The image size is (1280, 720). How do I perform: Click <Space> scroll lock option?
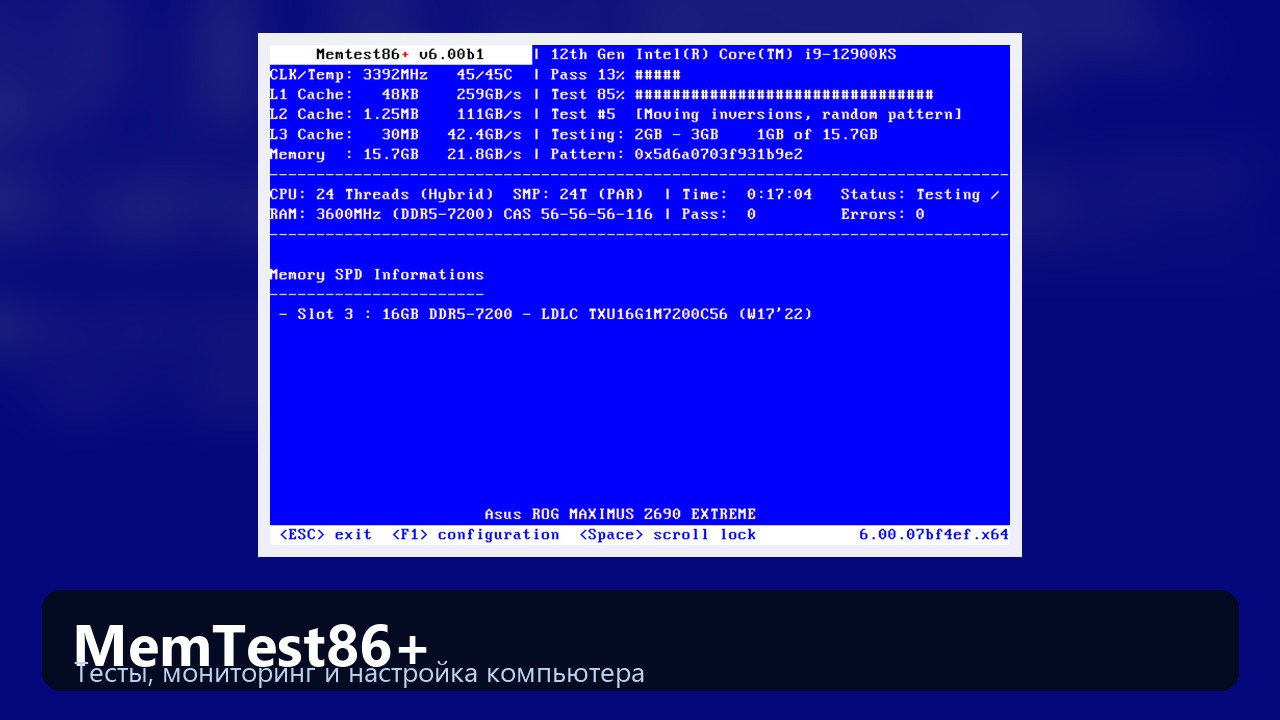coord(668,534)
